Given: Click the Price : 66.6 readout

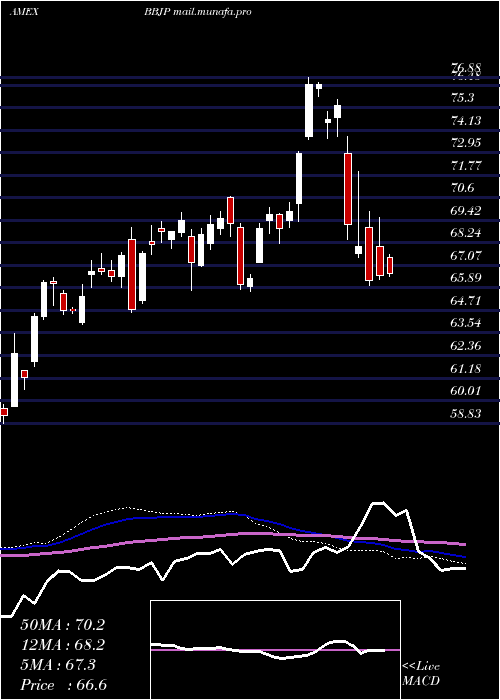Looking at the screenshot, I should (63, 685).
